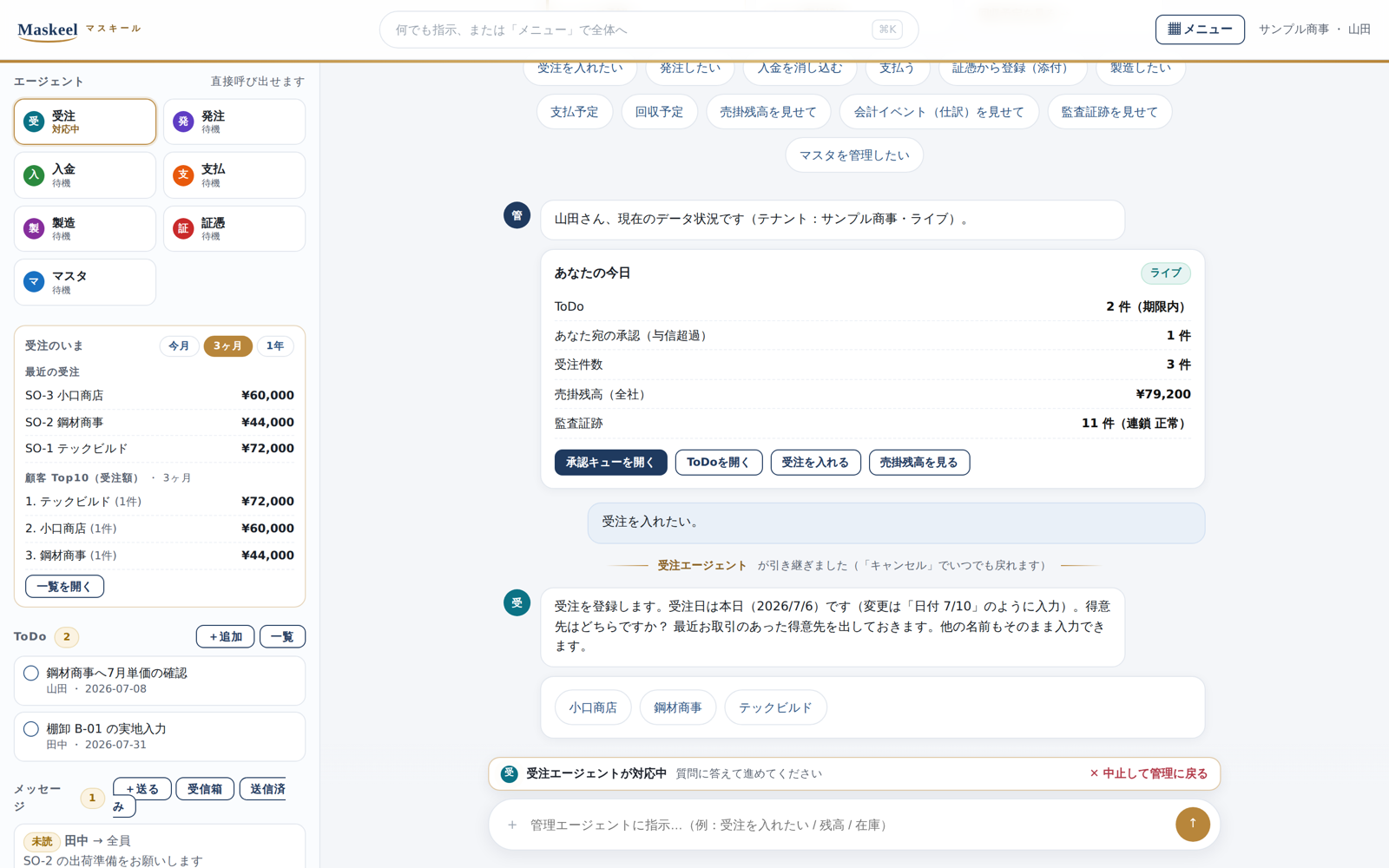
Task: Select the 発注 agent card
Action: pyautogui.click(x=234, y=122)
